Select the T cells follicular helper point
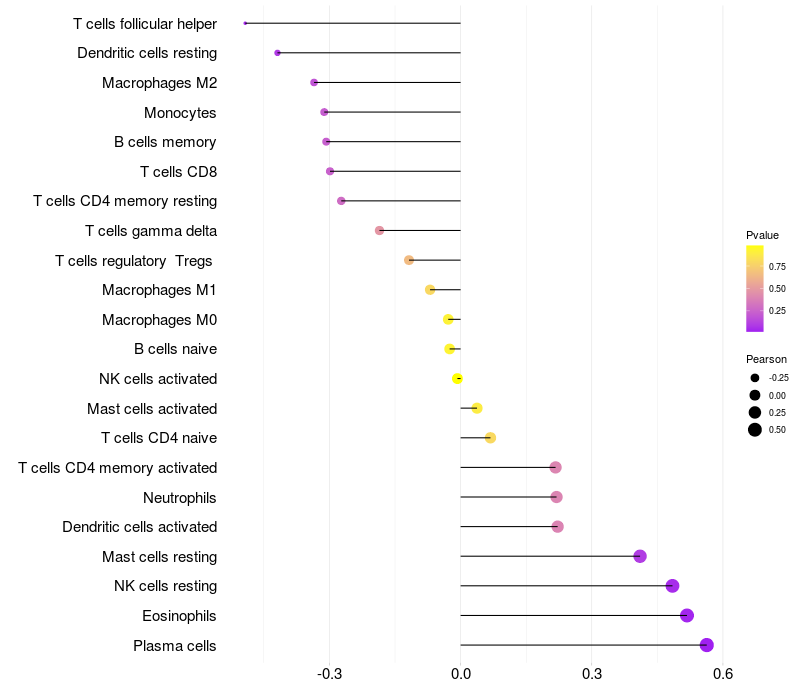Viewport: 800px width, 700px height. point(245,23)
